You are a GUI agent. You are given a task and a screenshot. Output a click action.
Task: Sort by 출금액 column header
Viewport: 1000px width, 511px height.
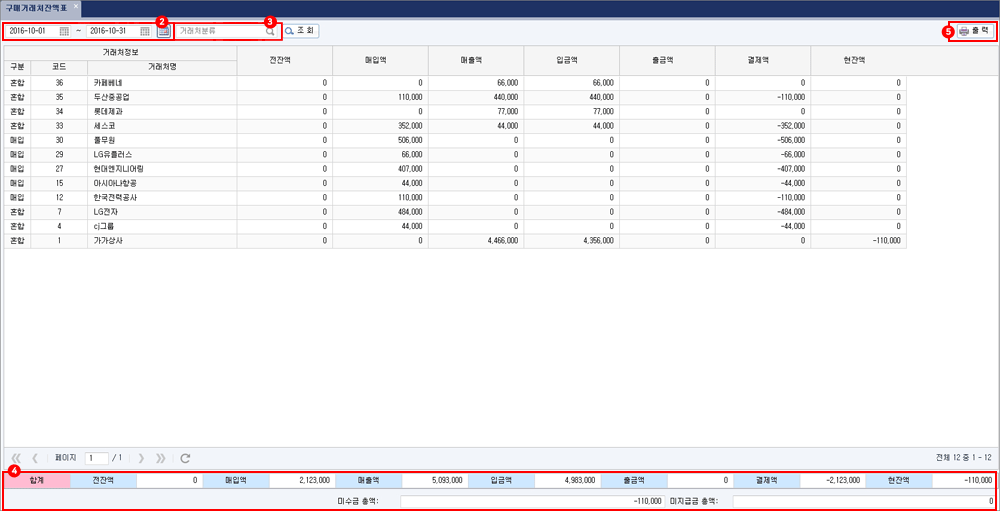click(x=667, y=59)
